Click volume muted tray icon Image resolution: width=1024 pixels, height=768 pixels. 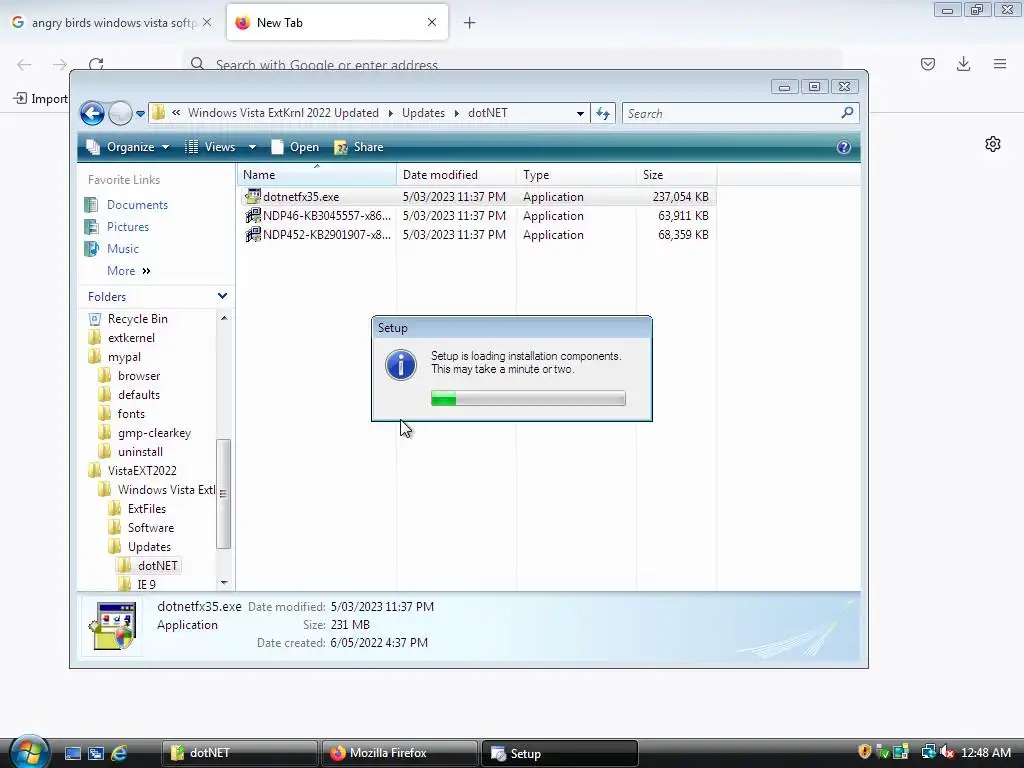(946, 752)
